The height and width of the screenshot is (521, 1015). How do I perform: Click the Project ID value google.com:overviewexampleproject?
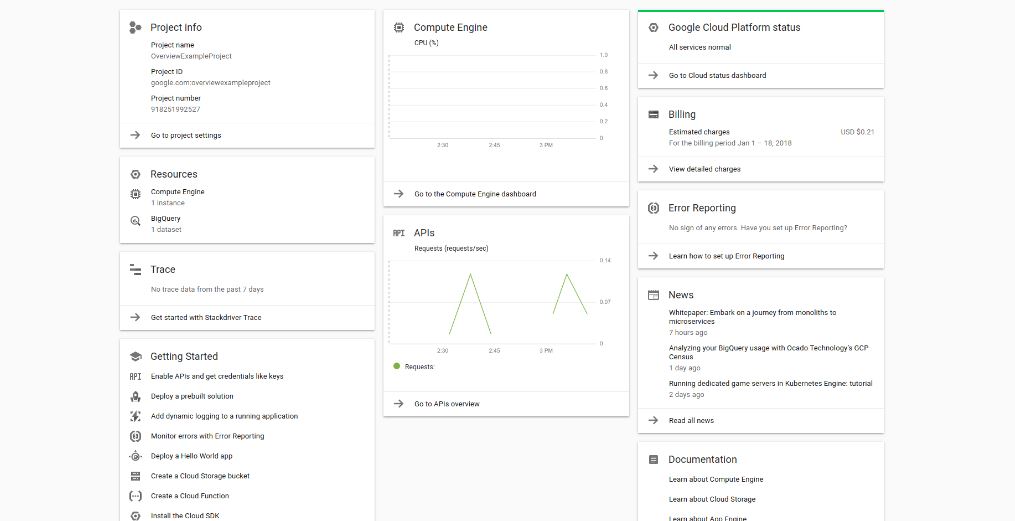coord(210,83)
